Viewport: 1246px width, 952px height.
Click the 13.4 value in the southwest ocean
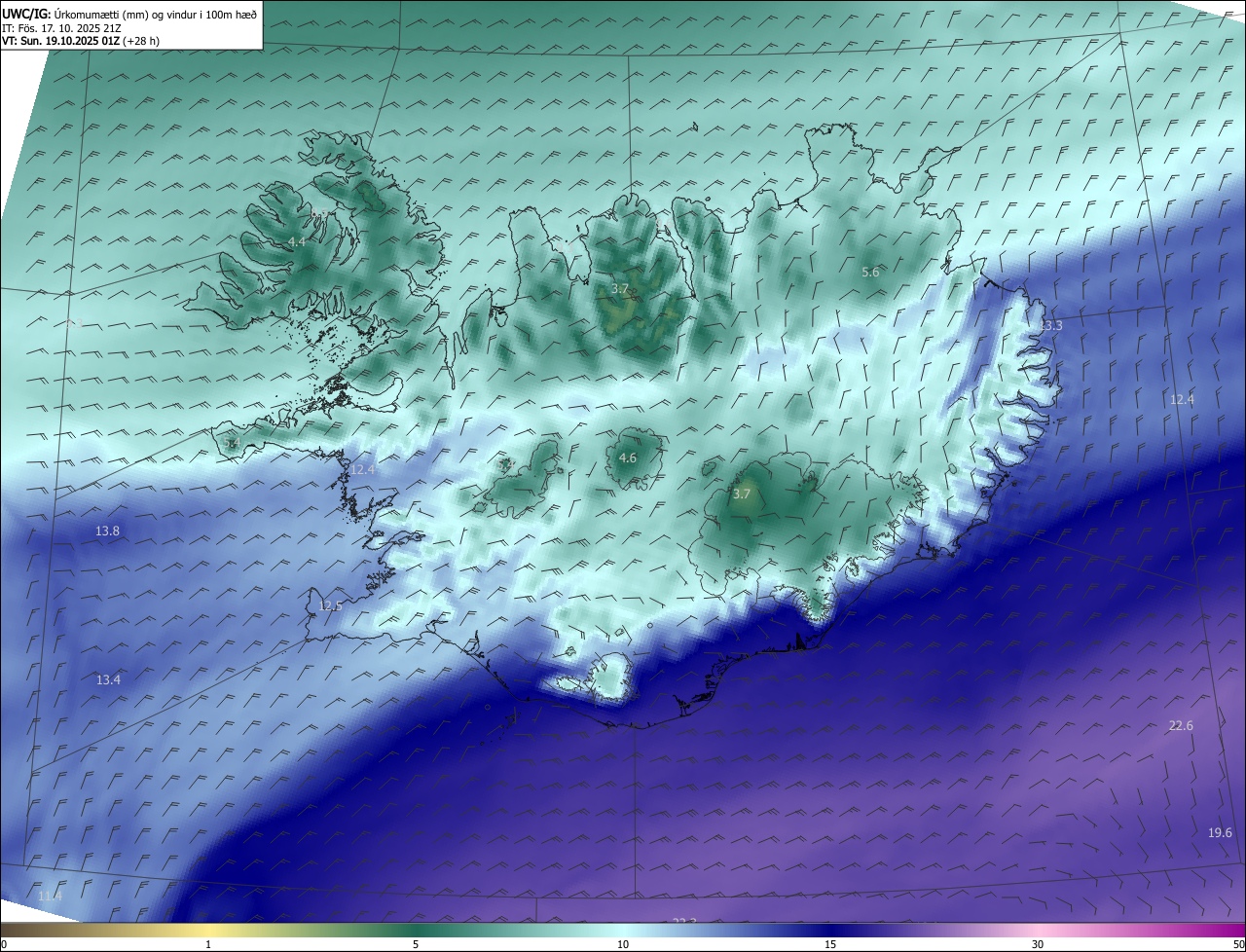(x=108, y=679)
